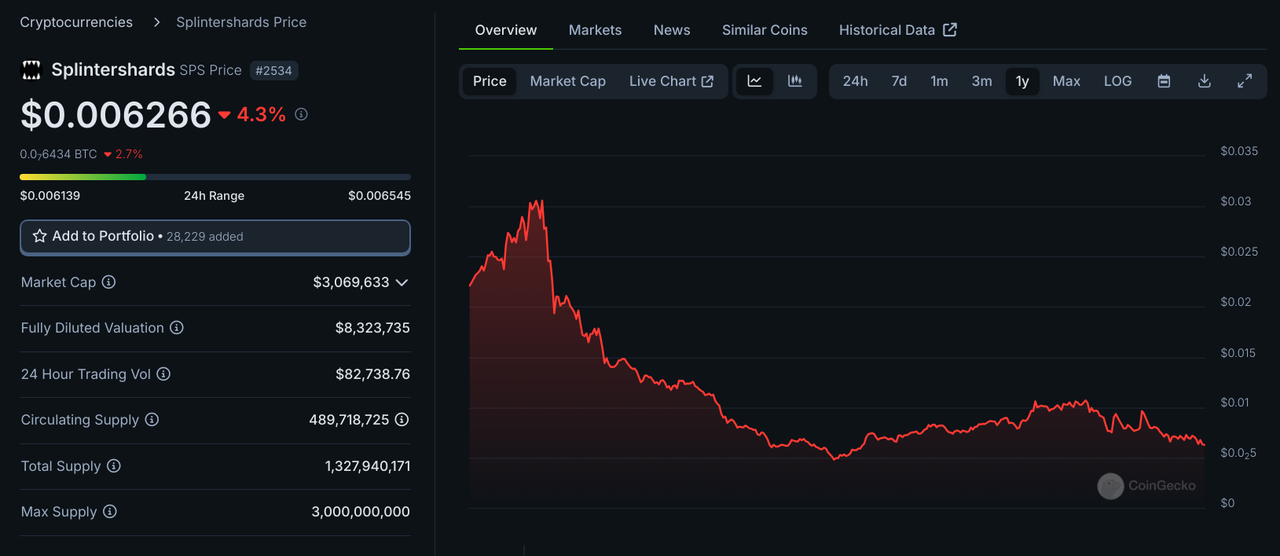Screen dimensions: 1280x556
Task: Click Total Supply info icon
Action: click(113, 466)
